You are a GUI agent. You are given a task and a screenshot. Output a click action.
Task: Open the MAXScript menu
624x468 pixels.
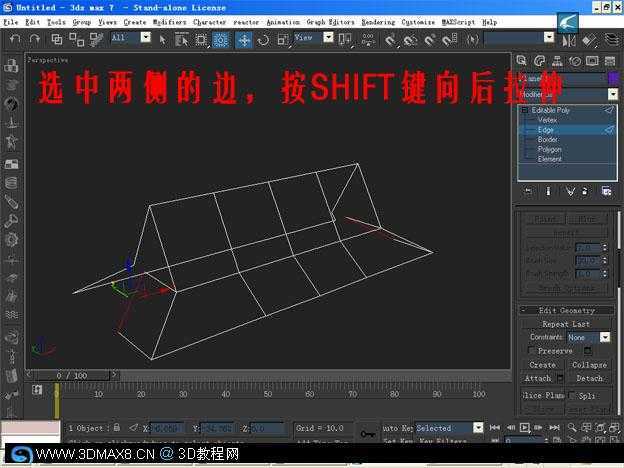point(458,22)
